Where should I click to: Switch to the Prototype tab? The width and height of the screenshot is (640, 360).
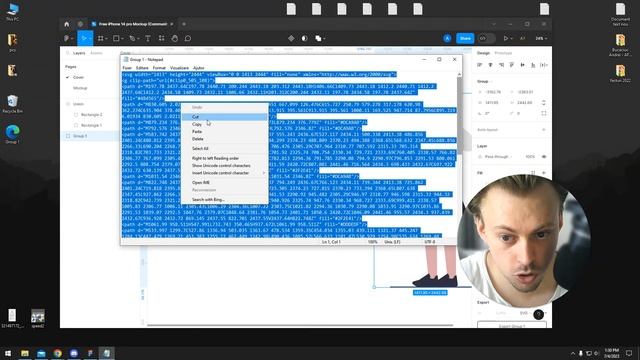pos(503,53)
